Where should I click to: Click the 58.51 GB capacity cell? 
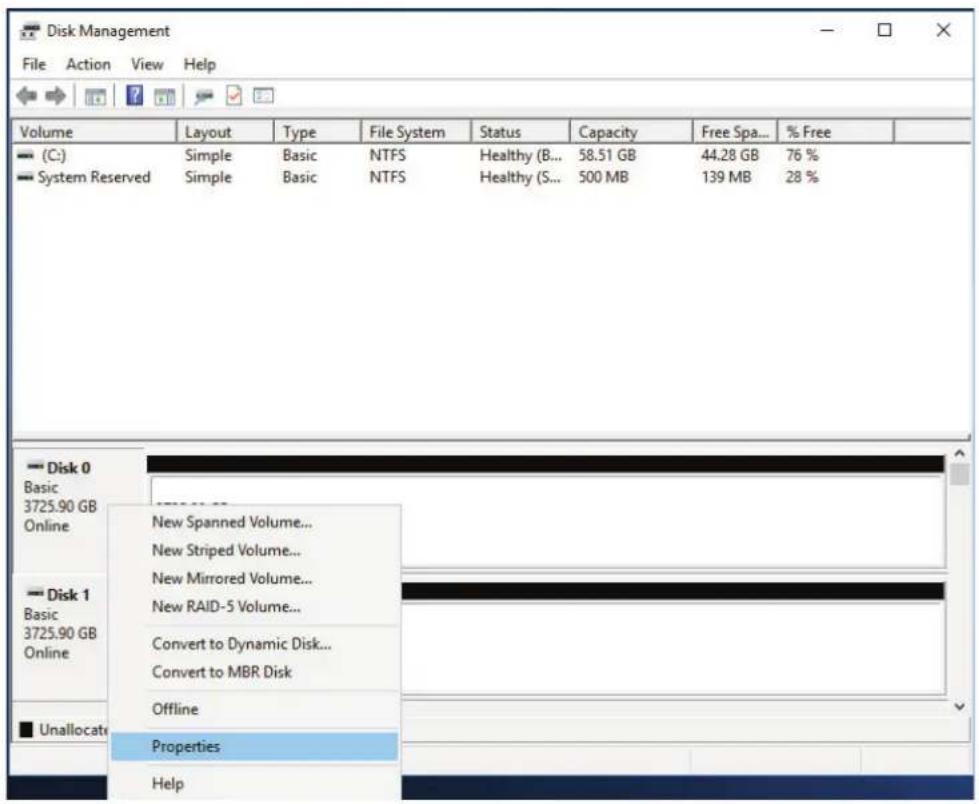[607, 155]
